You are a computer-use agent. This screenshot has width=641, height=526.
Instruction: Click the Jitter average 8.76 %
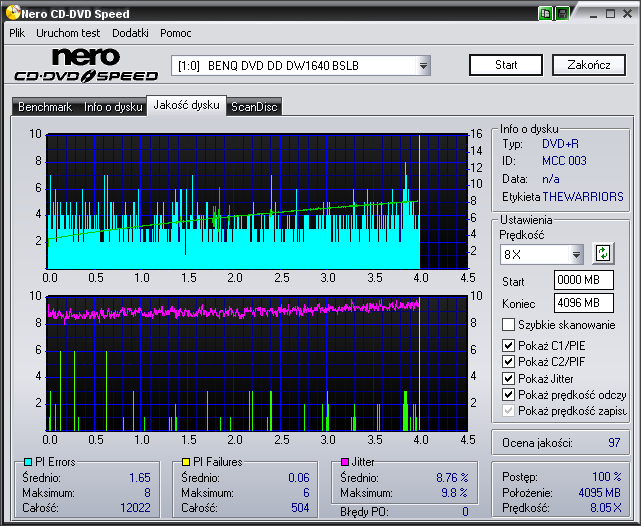click(452, 477)
